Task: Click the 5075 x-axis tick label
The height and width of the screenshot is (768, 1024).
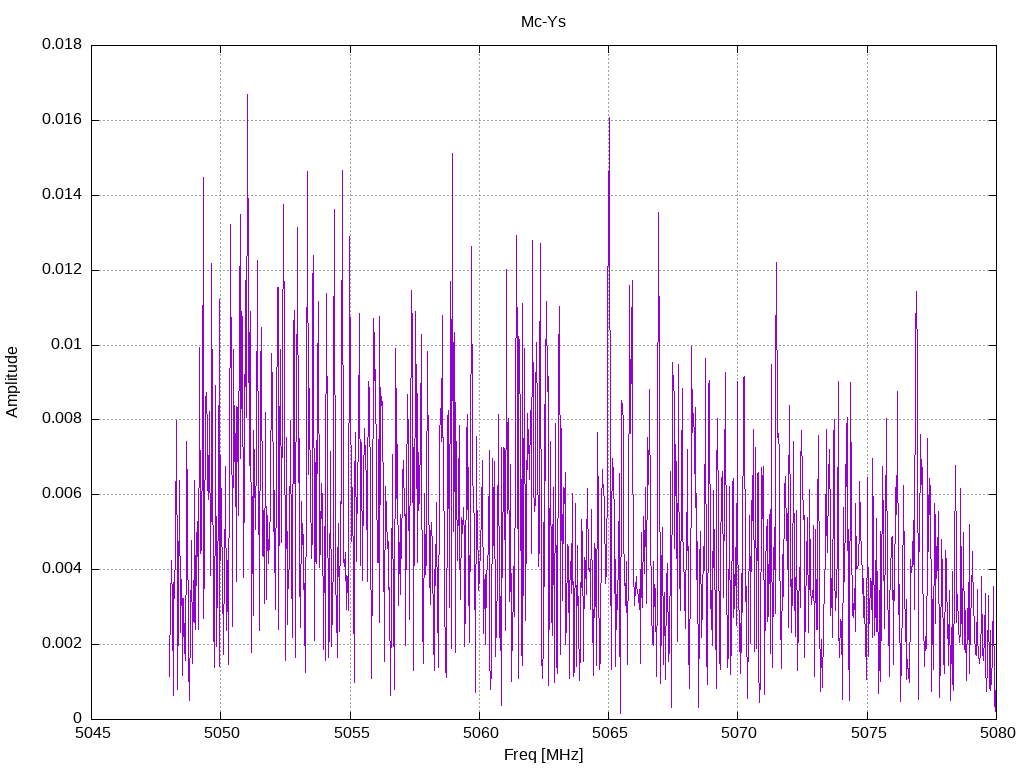Action: (868, 733)
